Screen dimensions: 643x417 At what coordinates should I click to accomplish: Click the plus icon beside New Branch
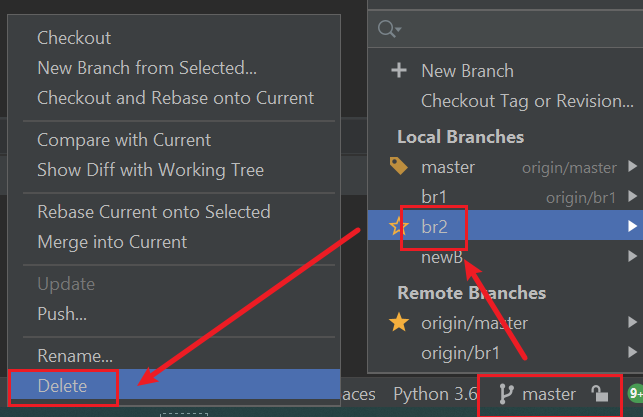click(399, 71)
